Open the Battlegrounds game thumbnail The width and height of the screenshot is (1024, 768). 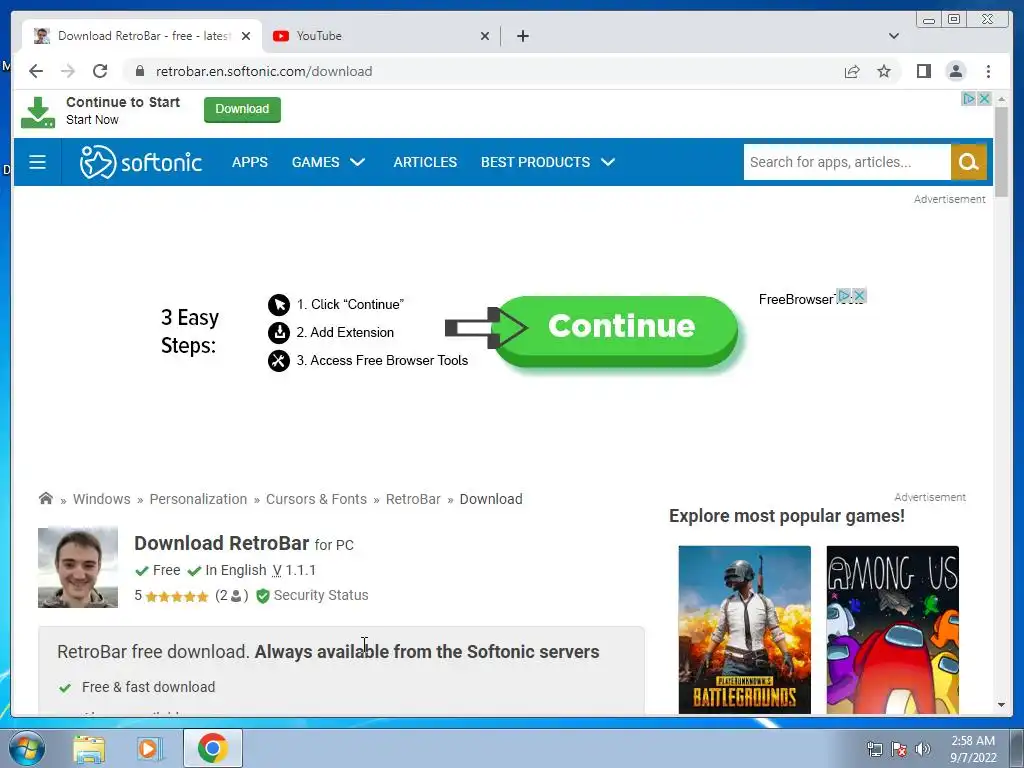click(744, 630)
